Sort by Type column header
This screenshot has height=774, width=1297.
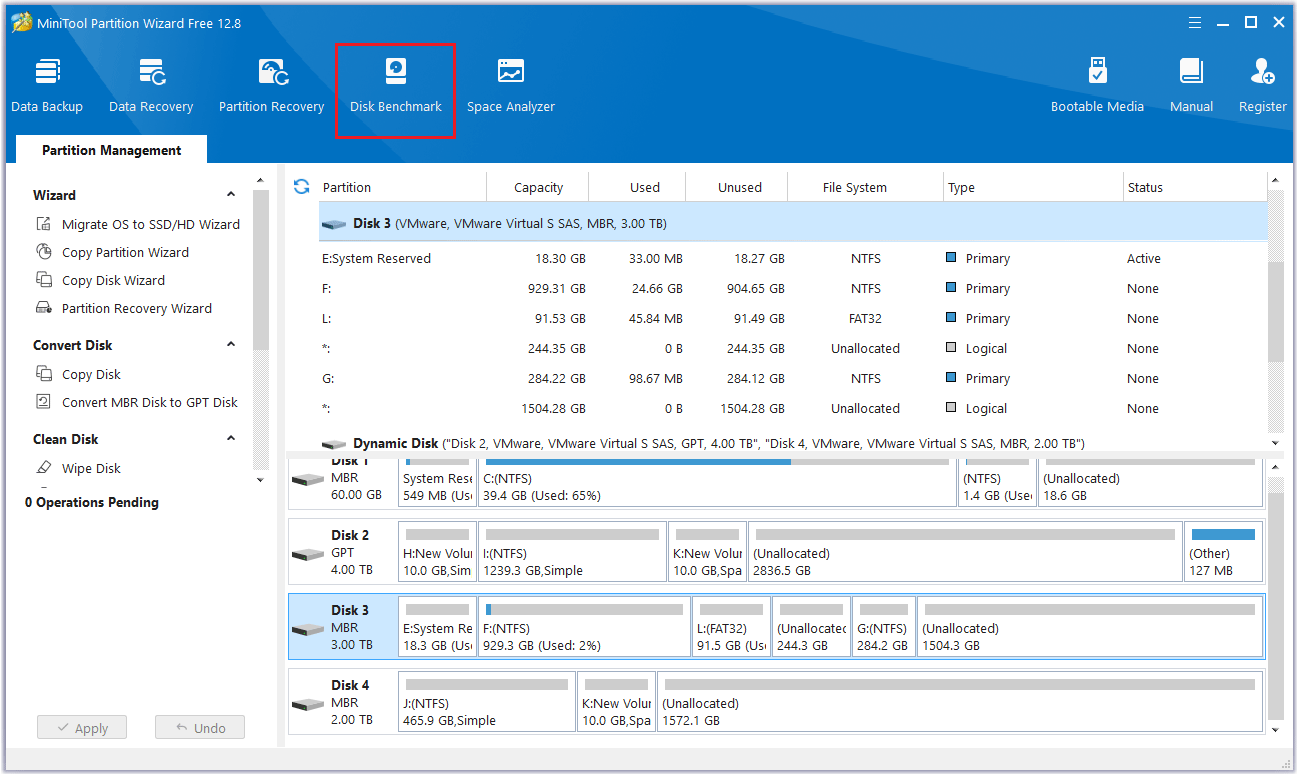click(x=1033, y=187)
